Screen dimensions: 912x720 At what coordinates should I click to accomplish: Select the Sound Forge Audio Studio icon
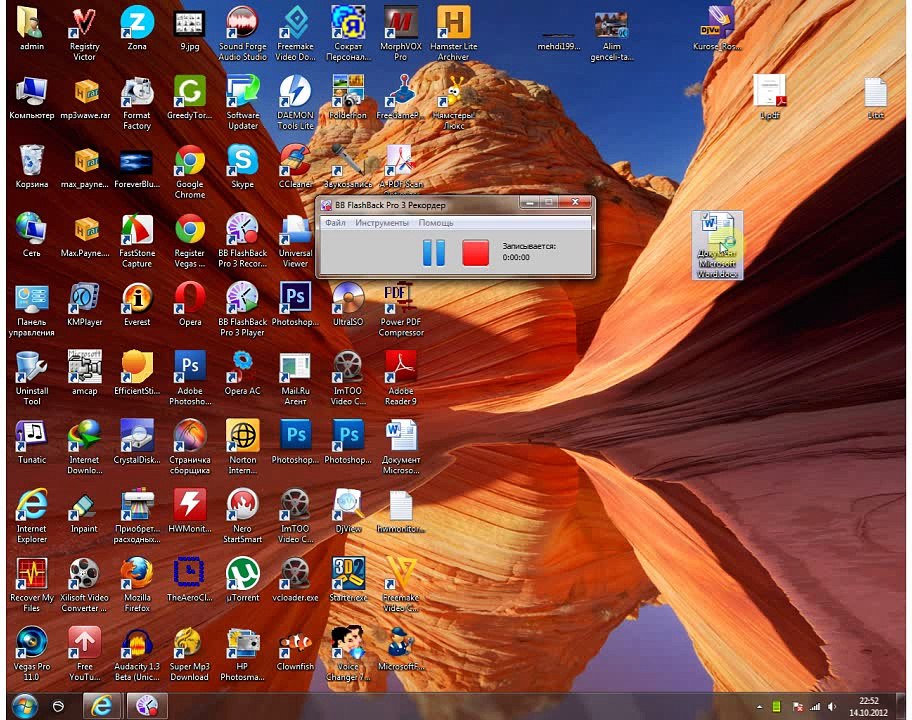click(243, 35)
